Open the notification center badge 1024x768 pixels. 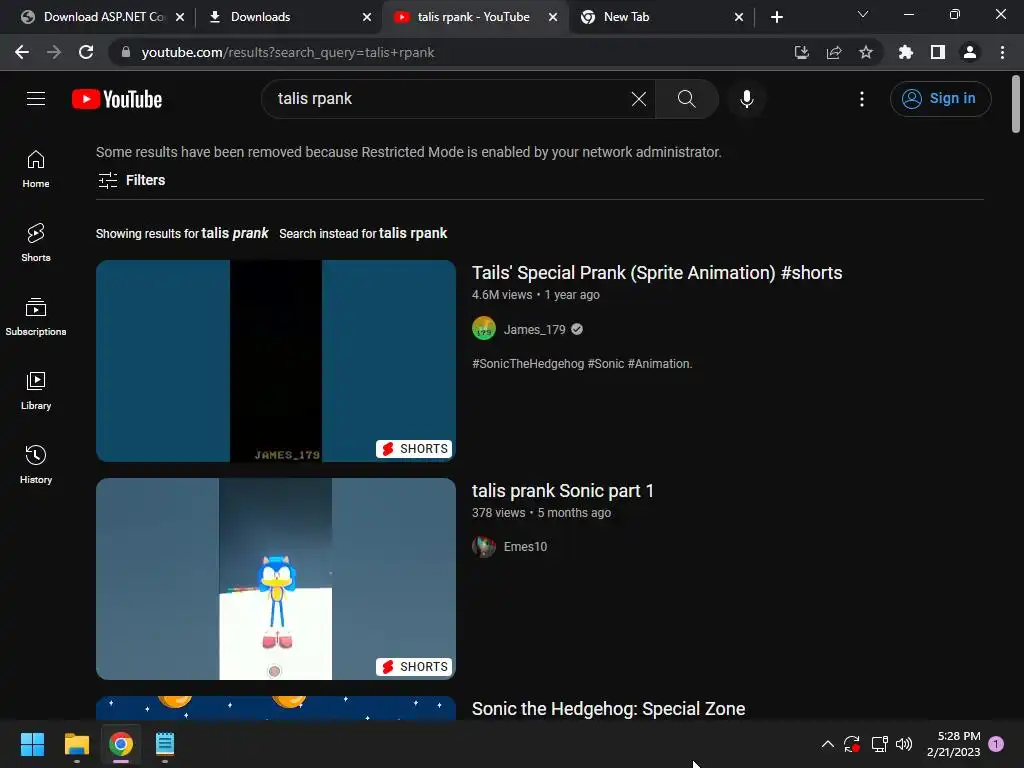tap(996, 744)
